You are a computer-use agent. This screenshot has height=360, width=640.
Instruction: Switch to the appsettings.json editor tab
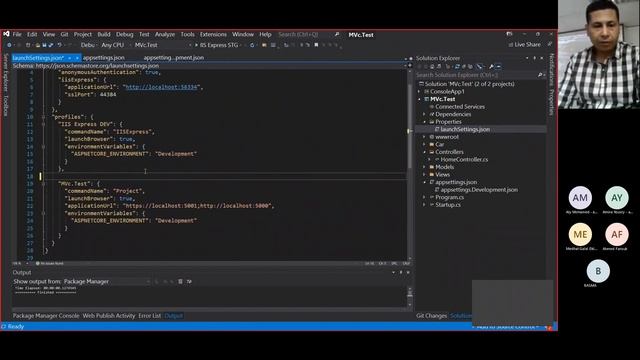click(x=104, y=58)
